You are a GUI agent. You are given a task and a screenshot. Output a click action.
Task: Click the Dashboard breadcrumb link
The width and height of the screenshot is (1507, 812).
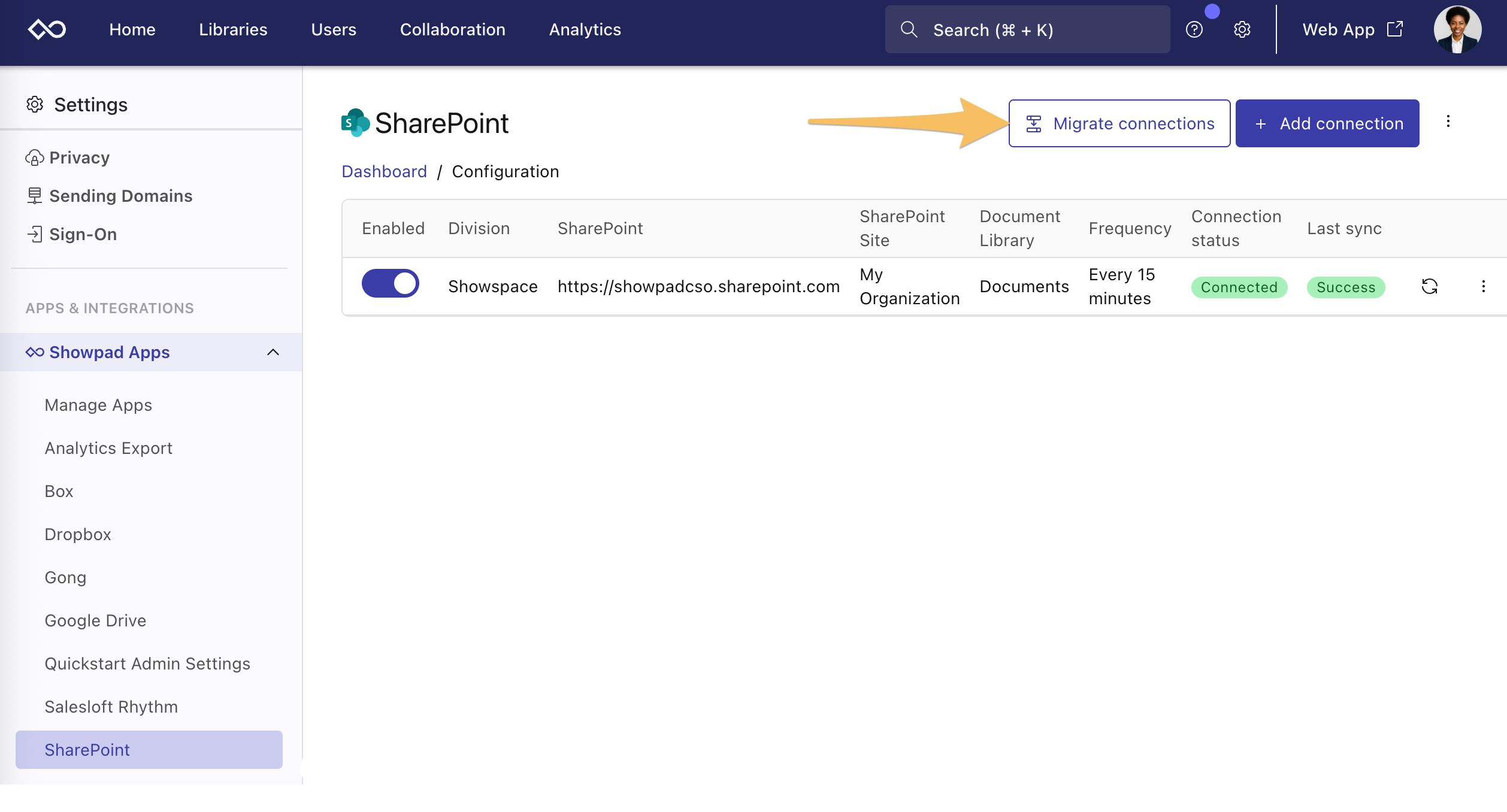coord(384,171)
